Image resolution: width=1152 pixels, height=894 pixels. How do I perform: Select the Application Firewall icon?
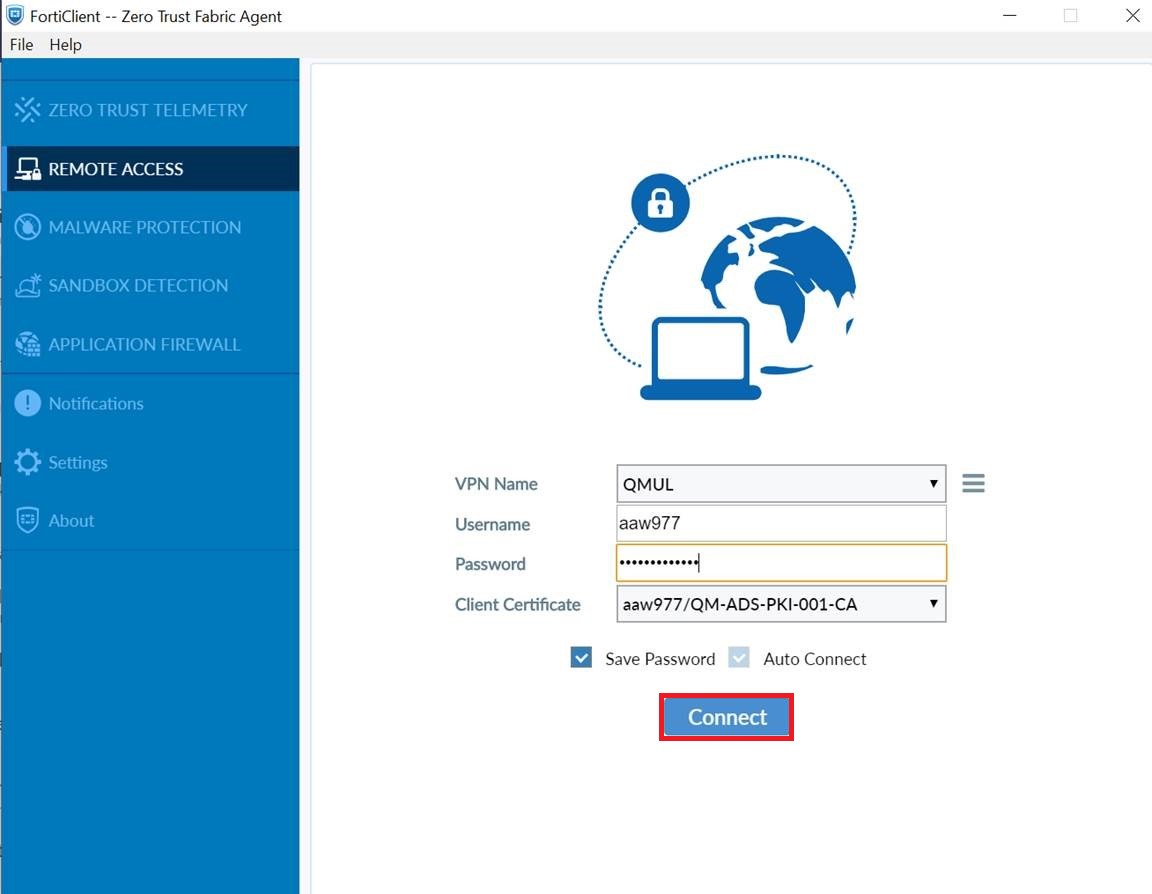coord(29,344)
